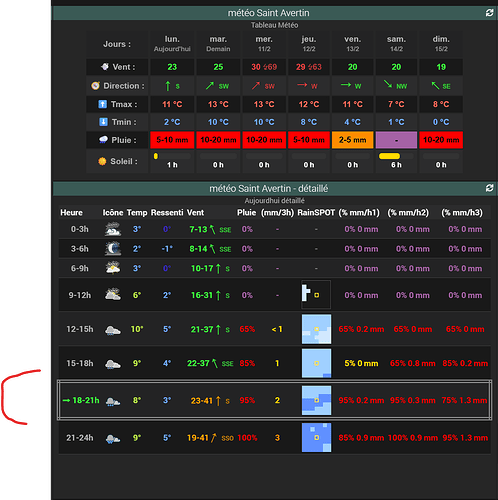Click the Tmin down-arrow icon

[x=103, y=122]
